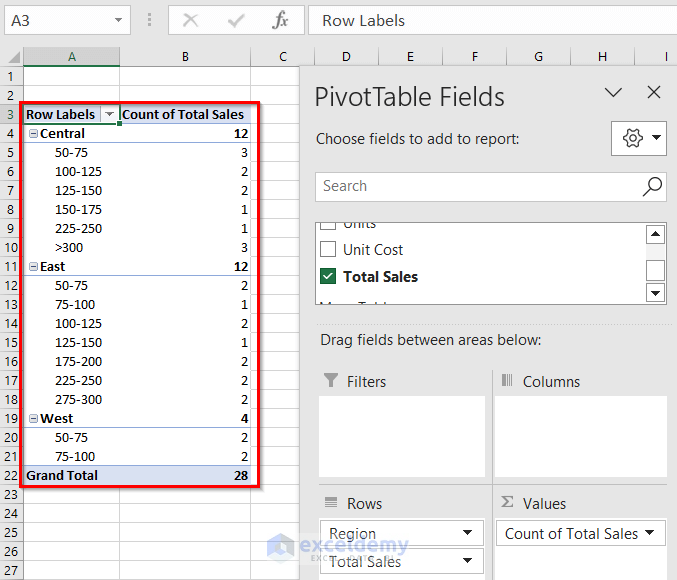
Task: Click the magnifier icon in the Search box
Action: pos(652,186)
